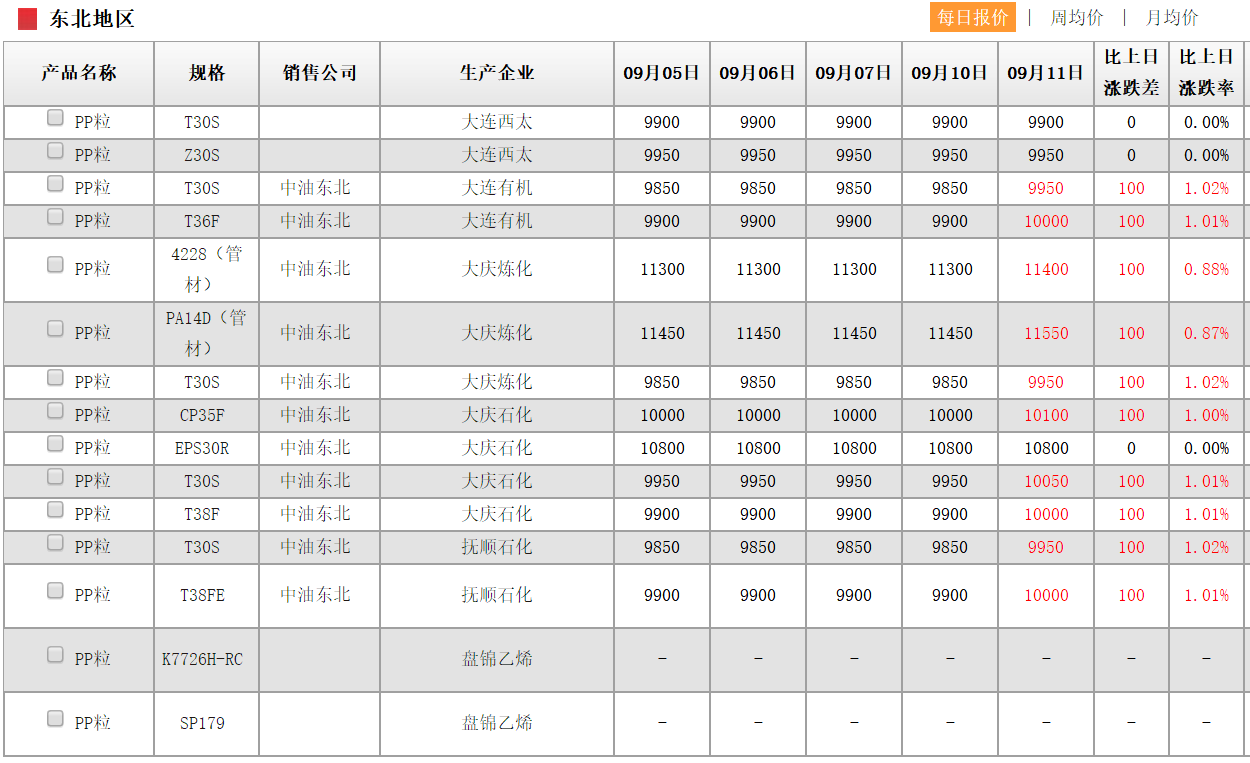Open 中油东北 link in T30S 抚顺石化 row
The height and width of the screenshot is (763, 1250).
click(x=315, y=547)
